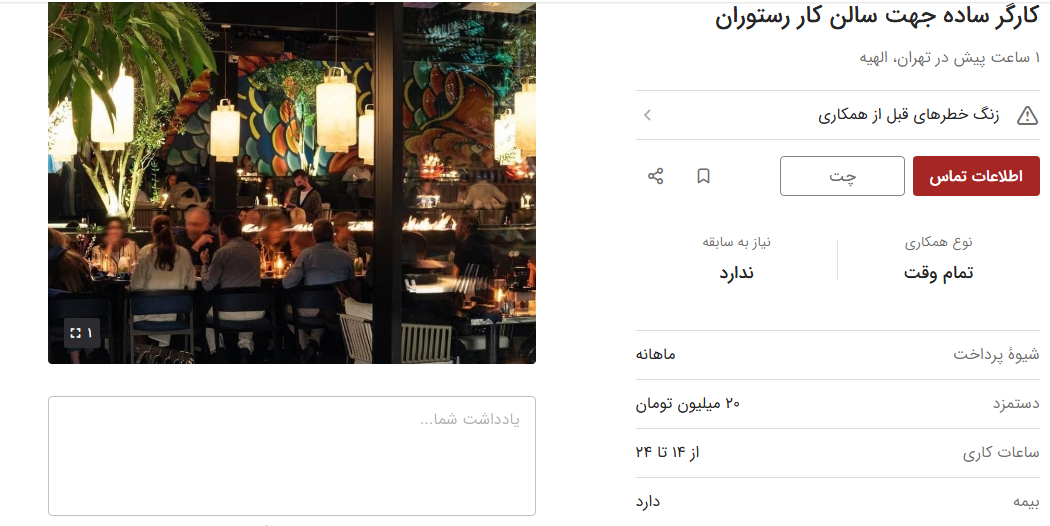Click the شیوهٔ پرداخت label
1050x526 pixels.
tap(996, 354)
